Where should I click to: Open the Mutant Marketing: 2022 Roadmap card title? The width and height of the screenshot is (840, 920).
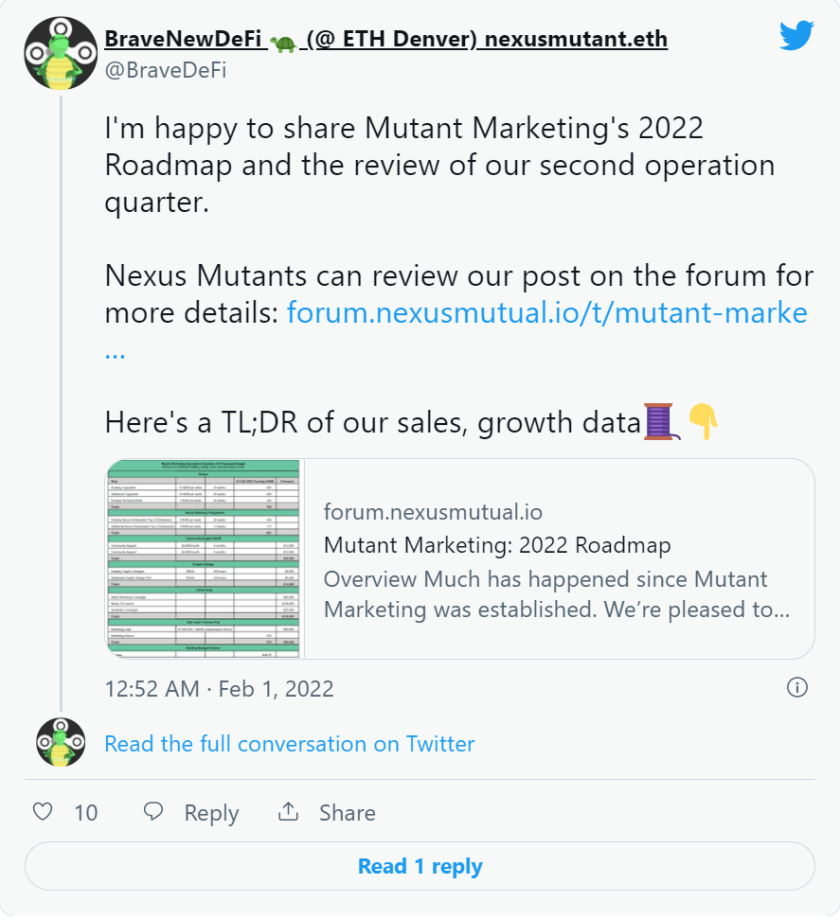[x=497, y=545]
